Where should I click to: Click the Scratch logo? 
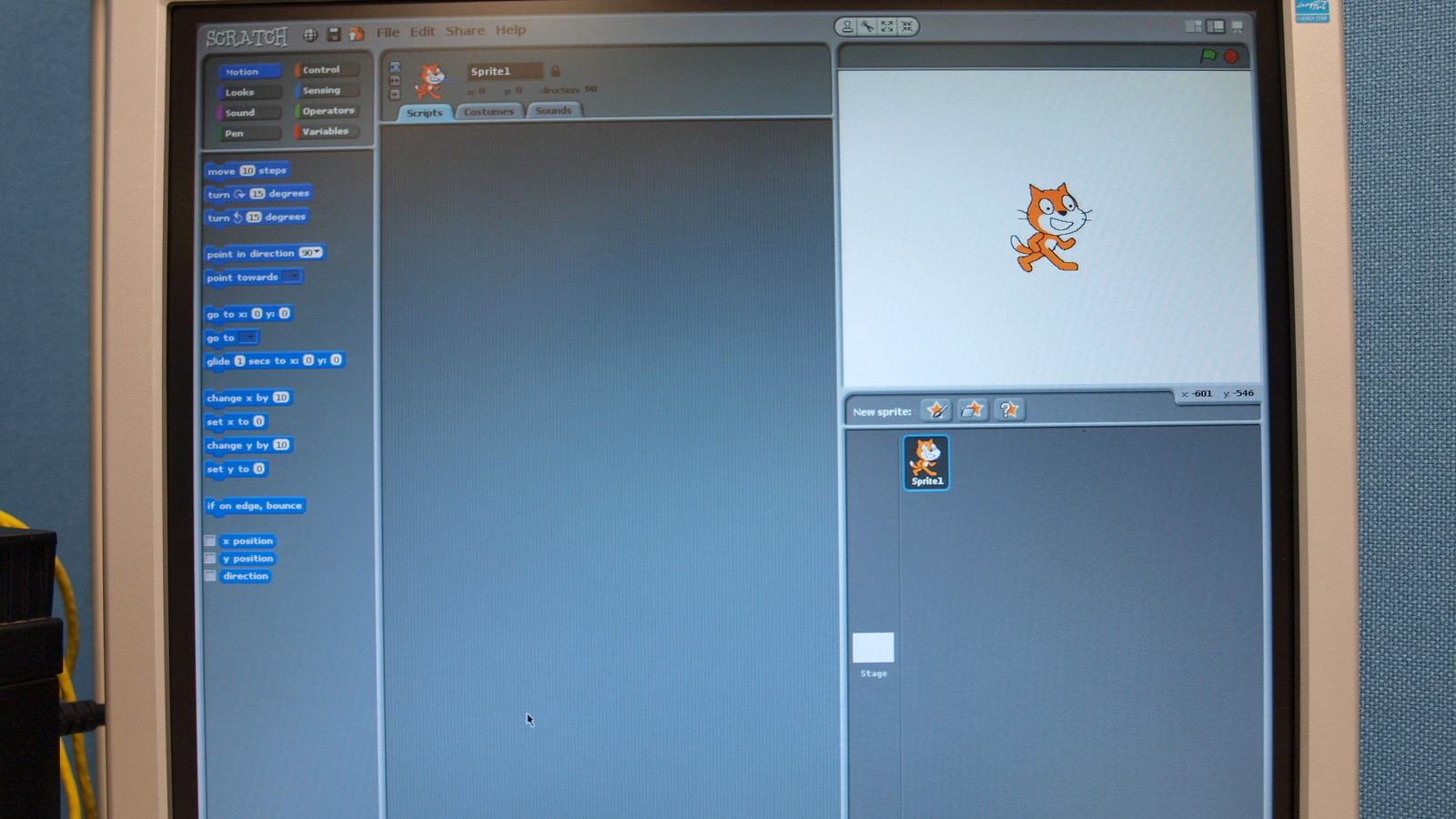pyautogui.click(x=246, y=37)
